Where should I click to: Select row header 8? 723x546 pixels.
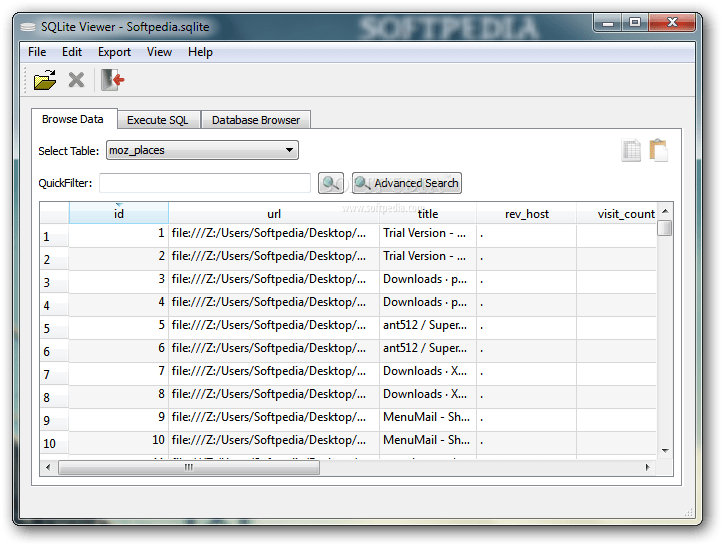[x=54, y=398]
